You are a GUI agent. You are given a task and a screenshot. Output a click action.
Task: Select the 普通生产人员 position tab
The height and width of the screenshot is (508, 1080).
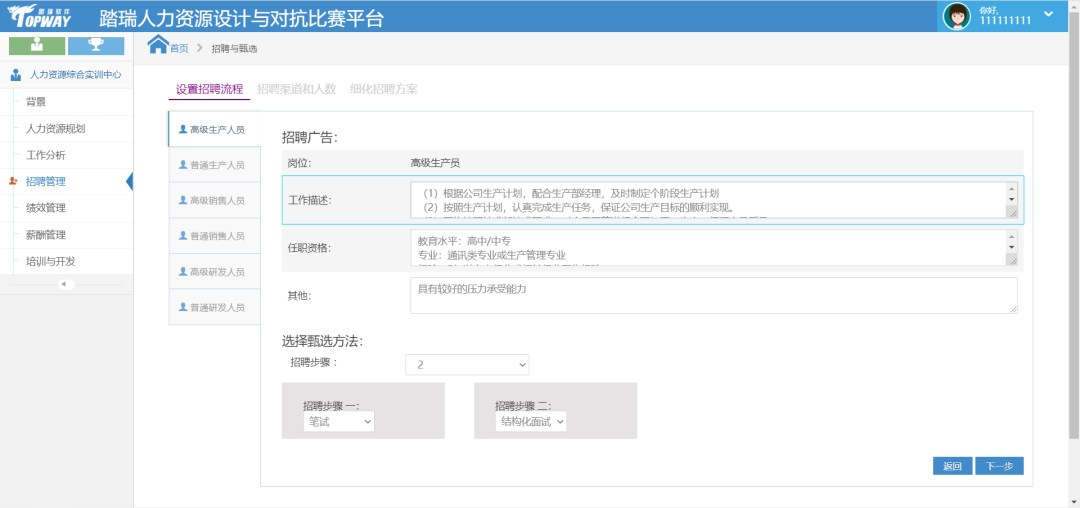[x=210, y=165]
